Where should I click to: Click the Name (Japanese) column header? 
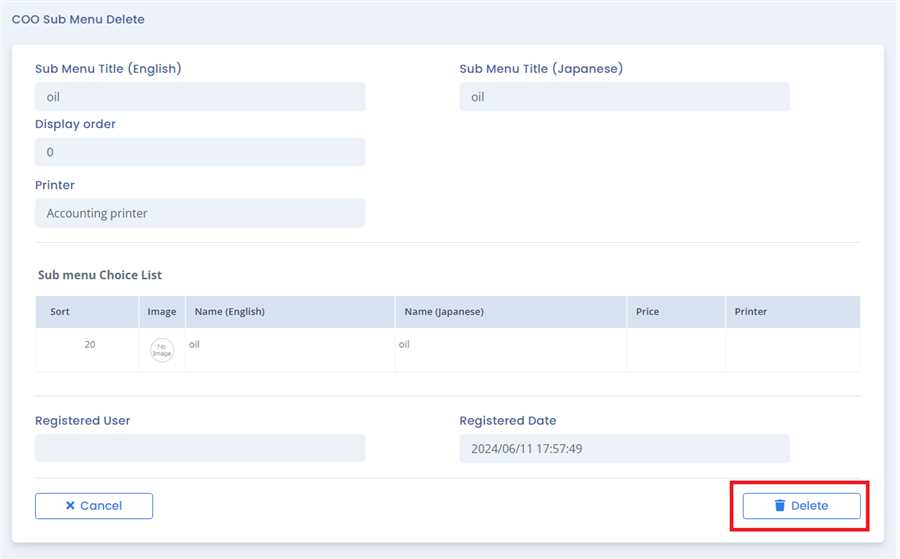pos(444,312)
